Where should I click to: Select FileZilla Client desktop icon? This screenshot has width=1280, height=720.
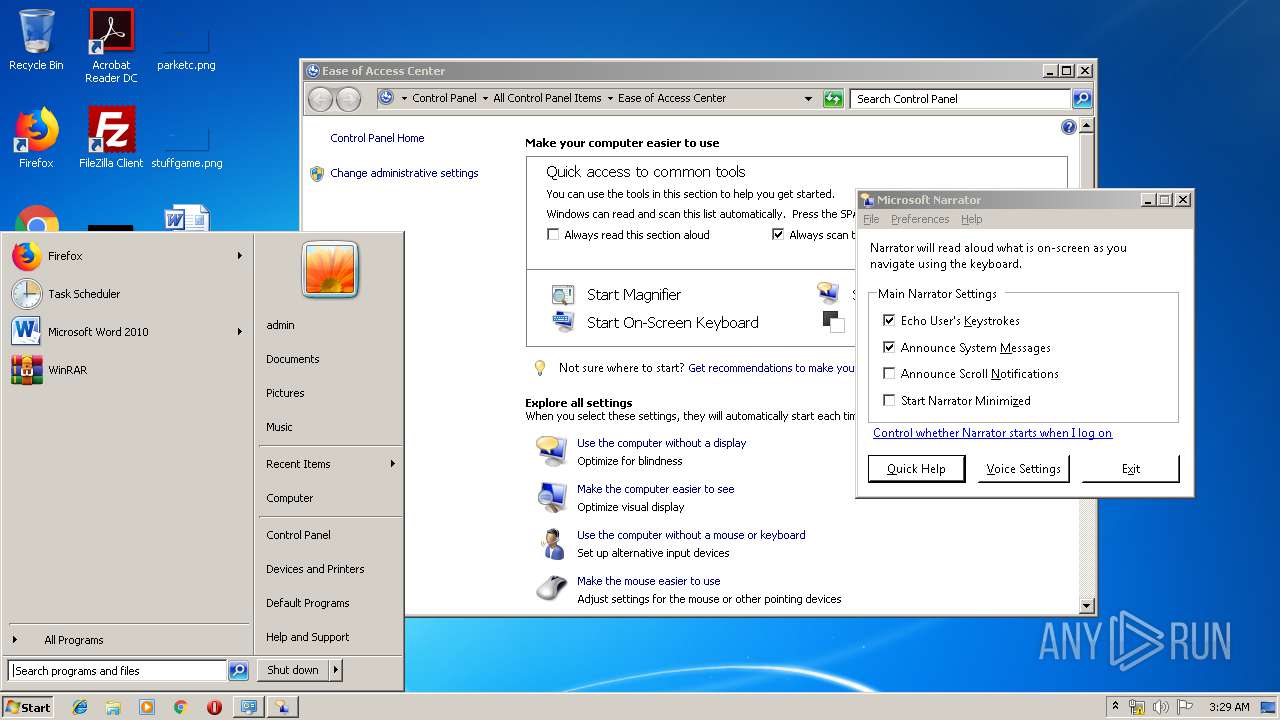pyautogui.click(x=111, y=137)
